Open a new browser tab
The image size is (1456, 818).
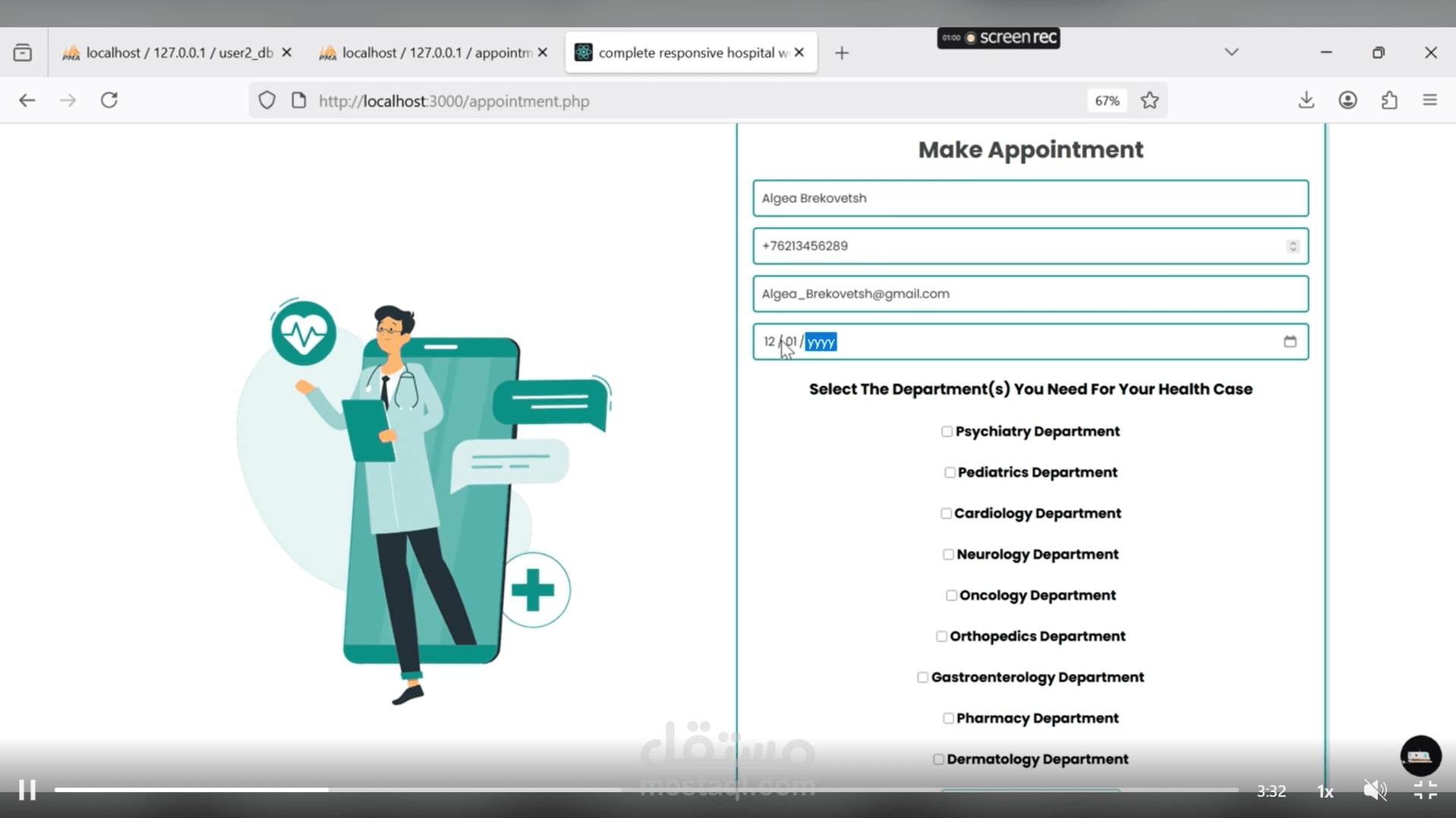click(842, 53)
